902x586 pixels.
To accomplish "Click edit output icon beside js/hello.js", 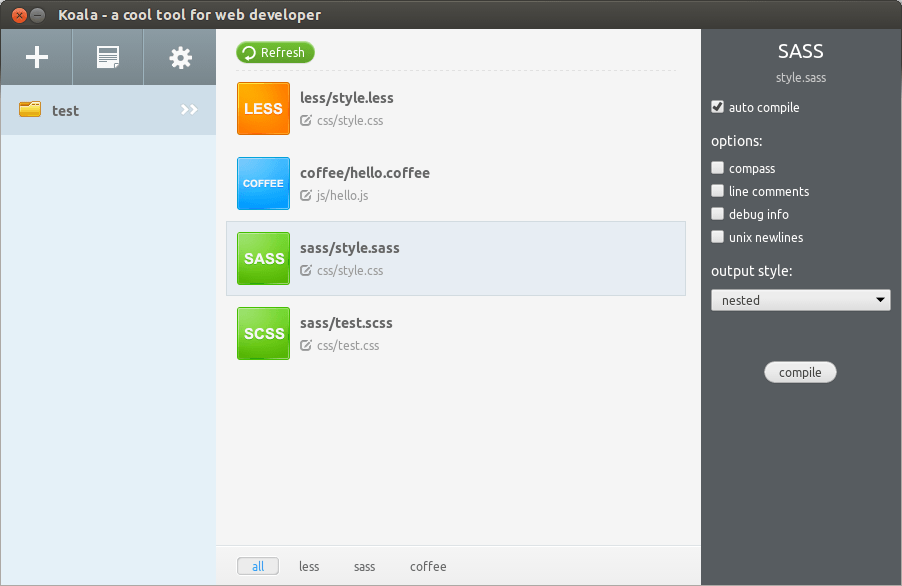I will [305, 196].
